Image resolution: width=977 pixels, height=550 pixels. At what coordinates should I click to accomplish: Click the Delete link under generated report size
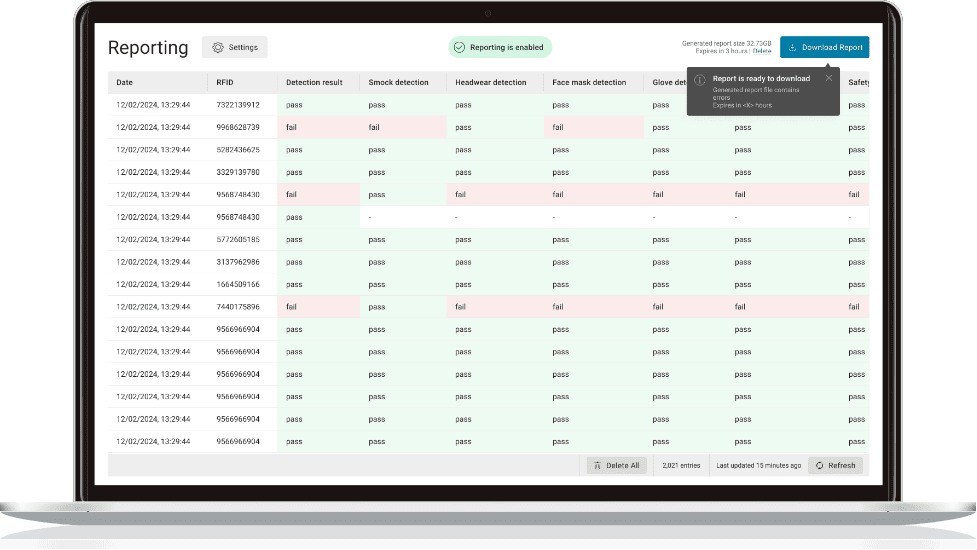763,51
